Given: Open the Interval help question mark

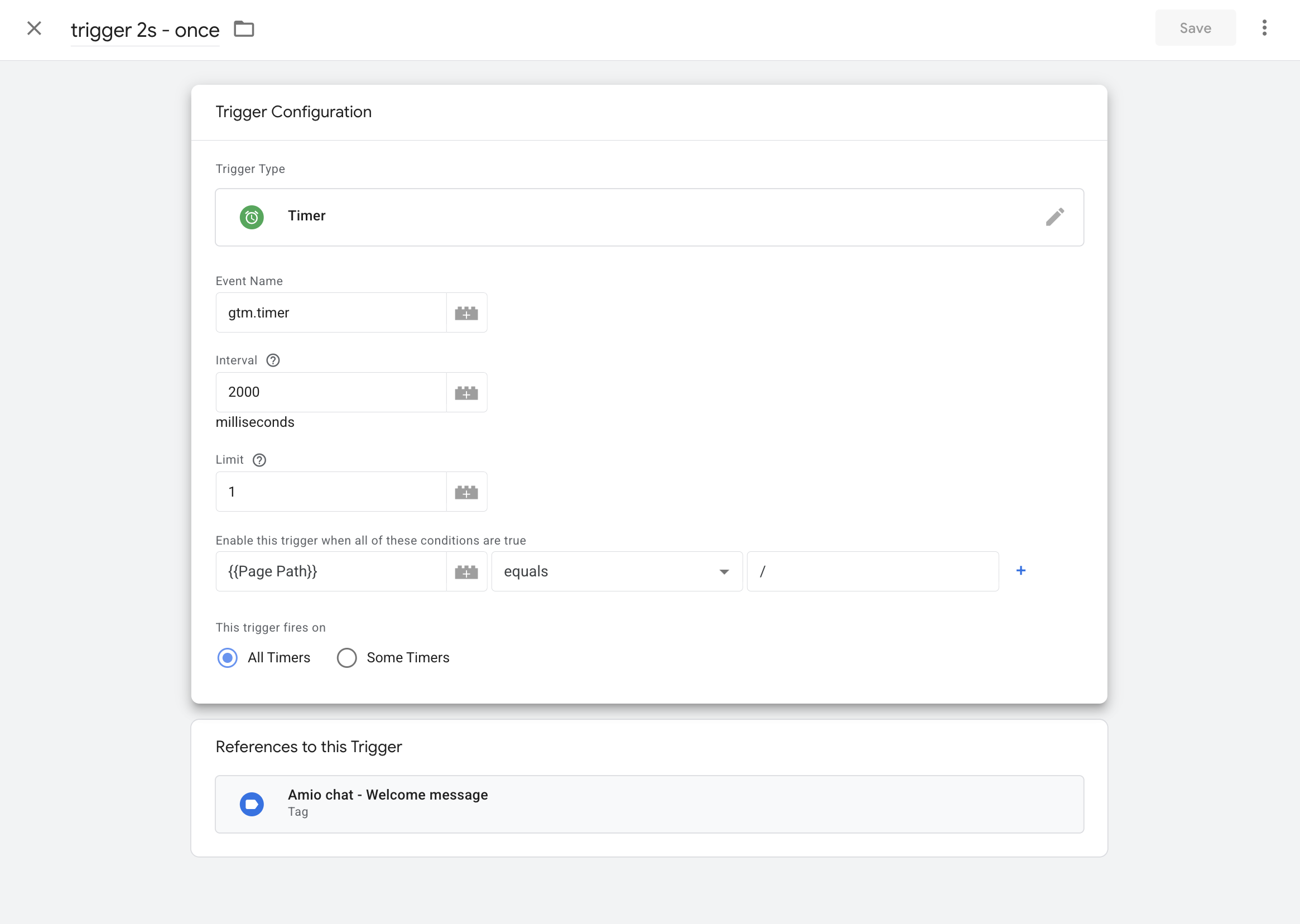Looking at the screenshot, I should (x=273, y=360).
